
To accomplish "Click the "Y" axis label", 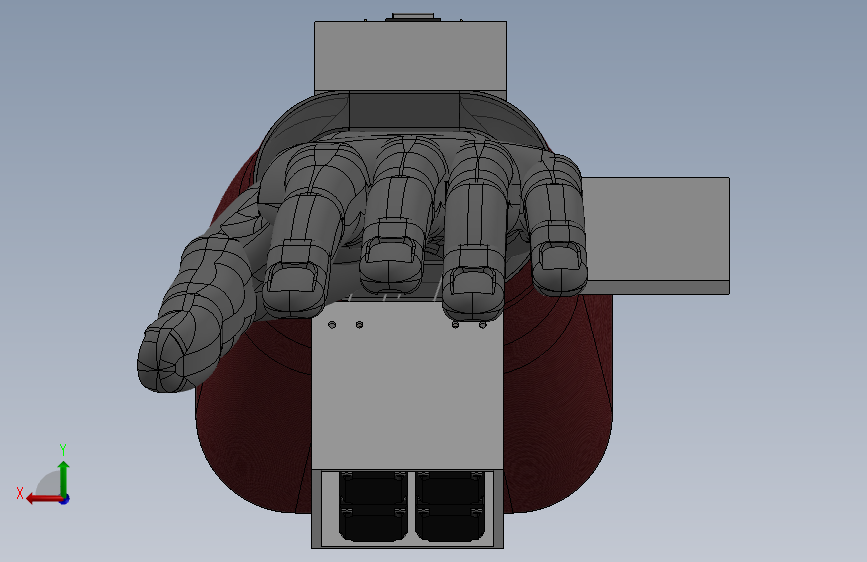I will pyautogui.click(x=63, y=449).
